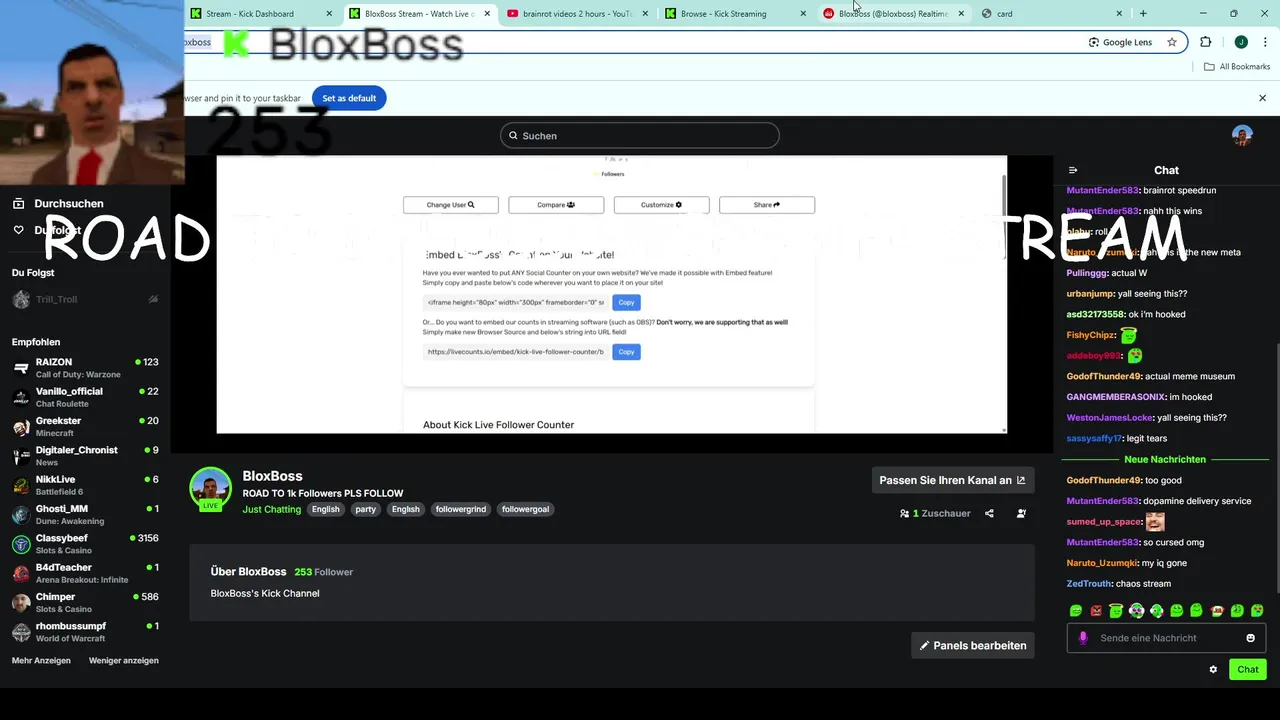The height and width of the screenshot is (720, 1280).
Task: Open Ghosti_MM channel avatar
Action: [21, 515]
